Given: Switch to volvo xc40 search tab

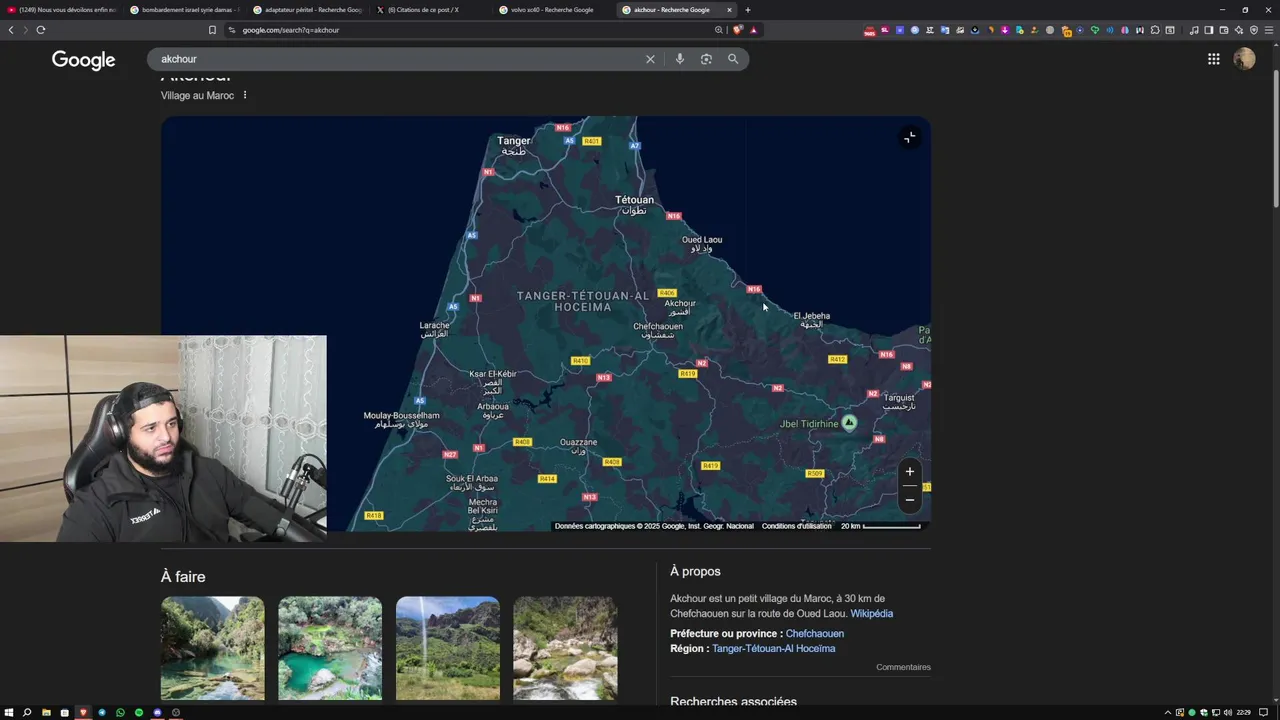Looking at the screenshot, I should (x=554, y=10).
